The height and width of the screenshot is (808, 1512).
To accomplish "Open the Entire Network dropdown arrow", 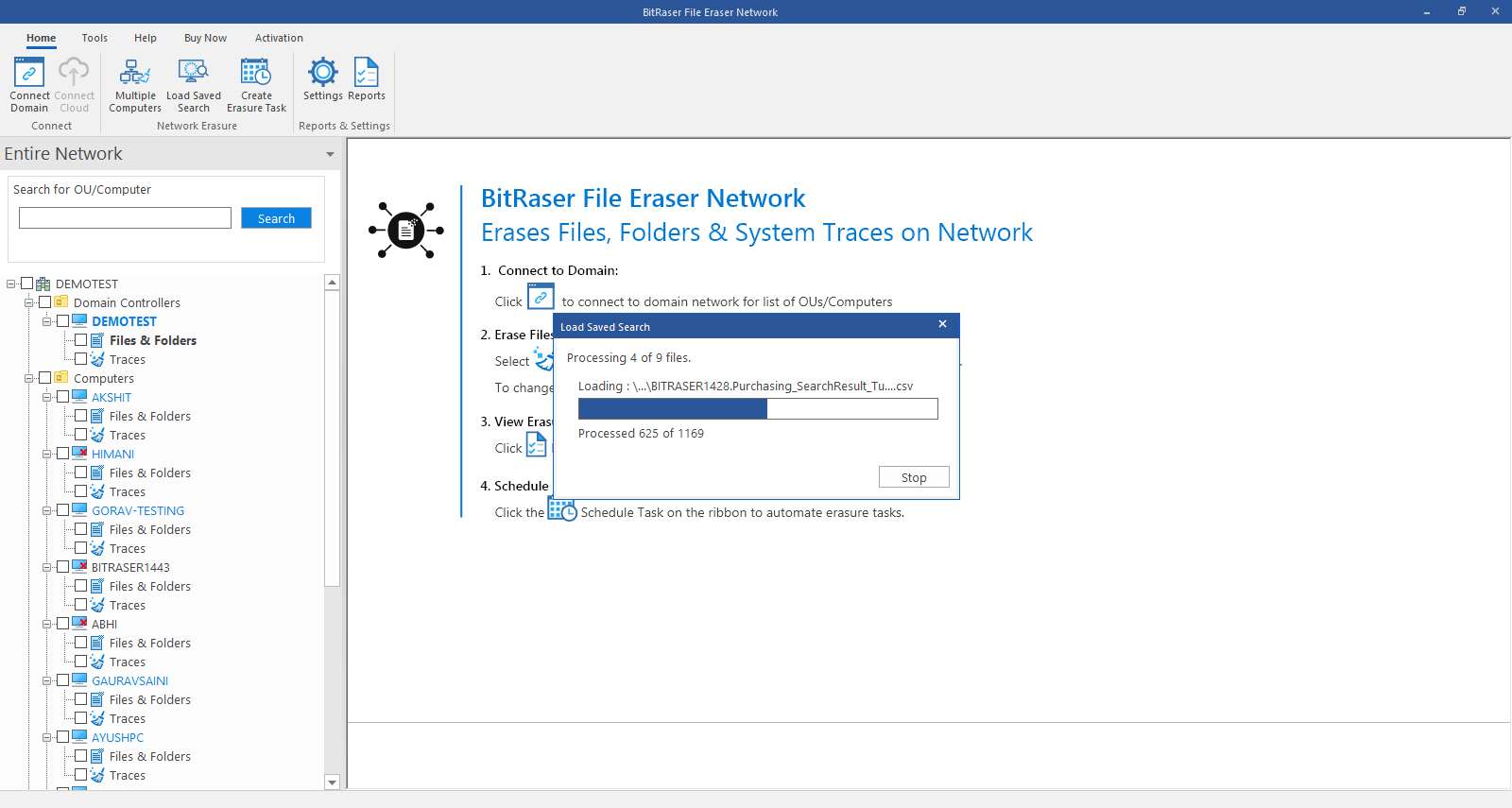I will click(330, 154).
